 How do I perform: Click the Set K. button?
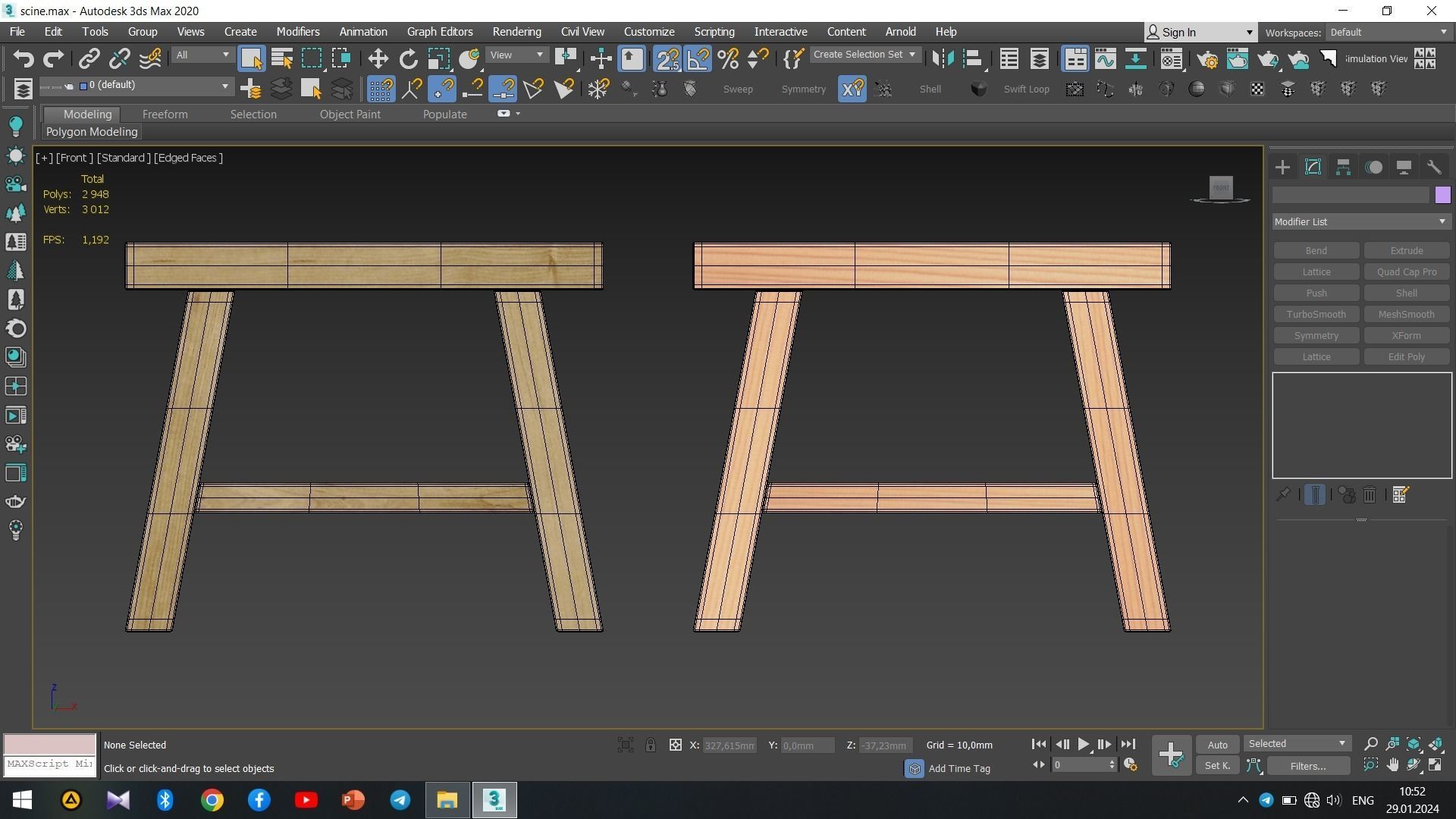1217,766
